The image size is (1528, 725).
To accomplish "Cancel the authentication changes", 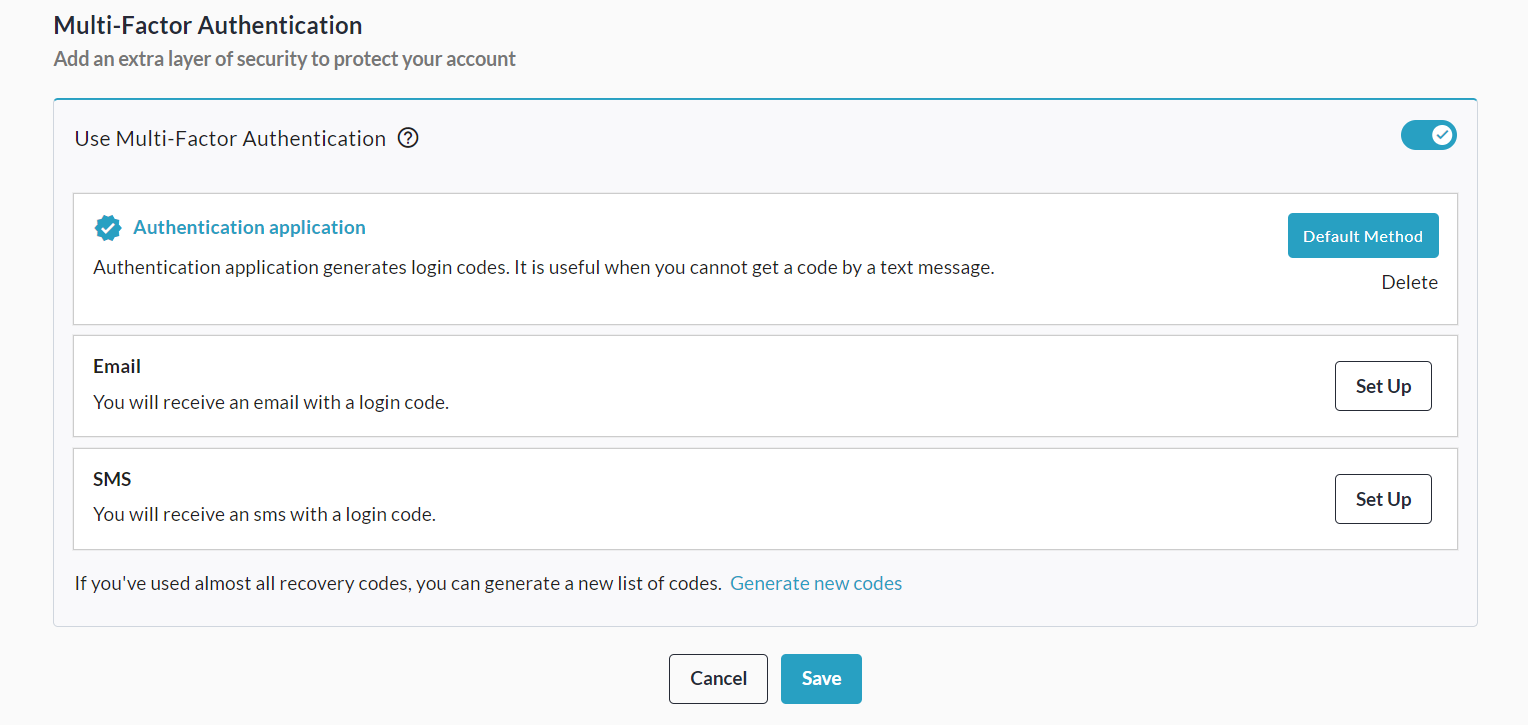I will point(718,679).
